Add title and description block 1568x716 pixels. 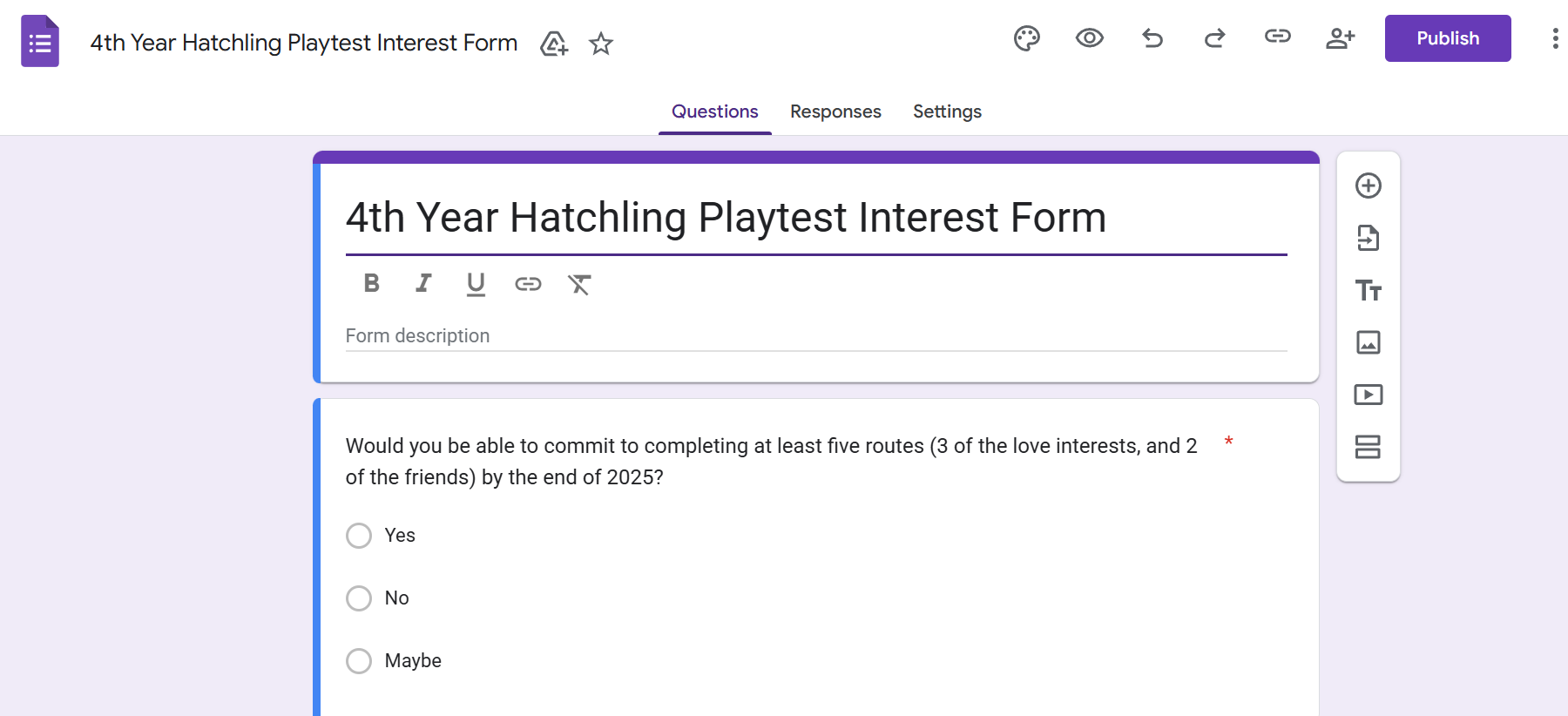1369,290
